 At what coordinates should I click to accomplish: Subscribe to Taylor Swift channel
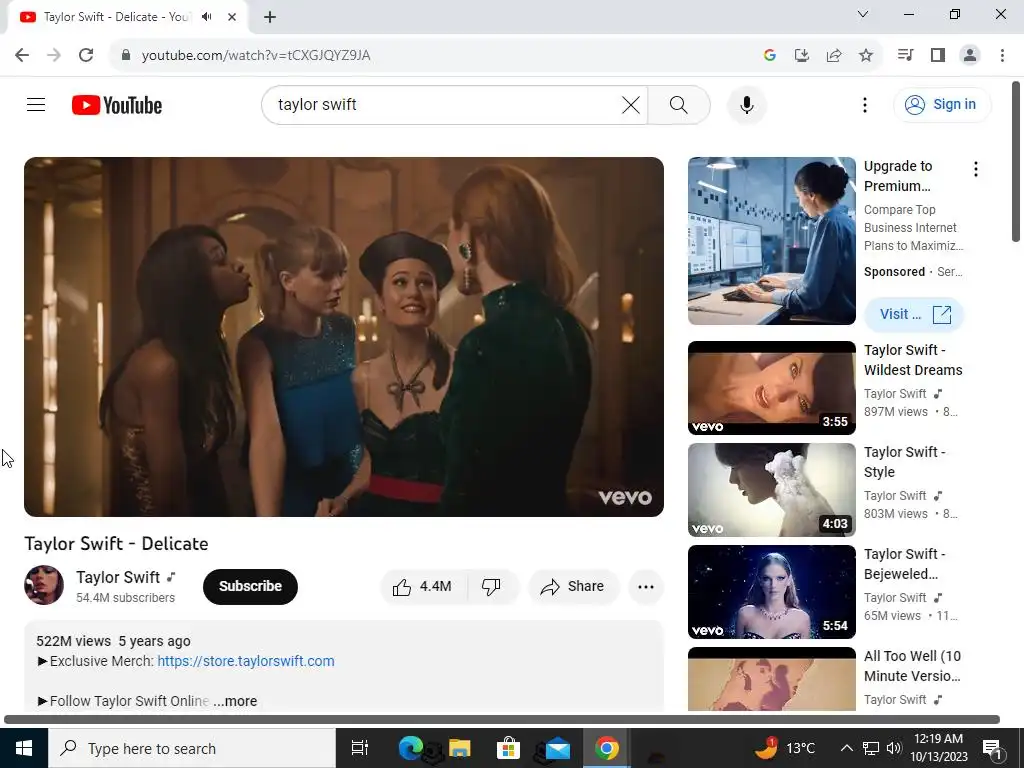(250, 586)
